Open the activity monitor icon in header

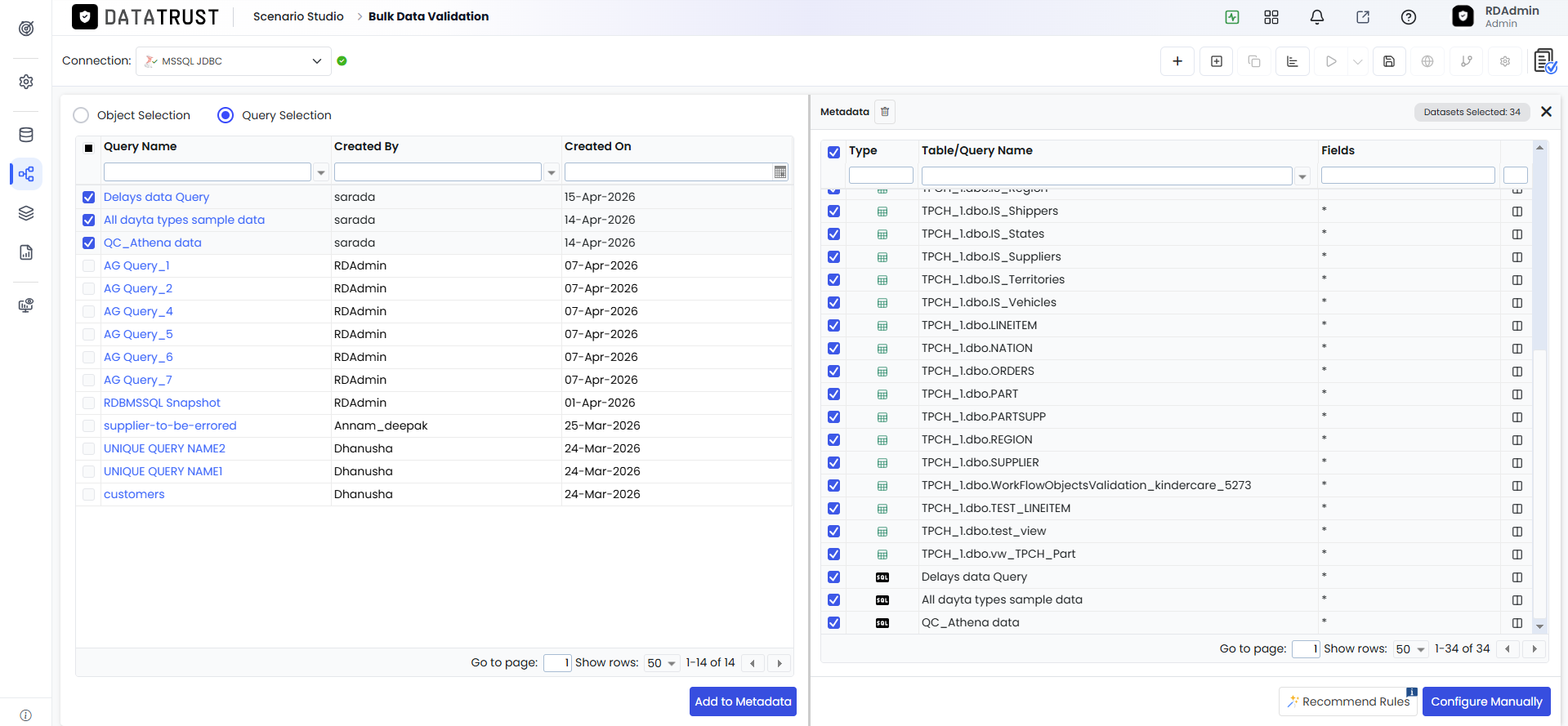click(x=1232, y=17)
